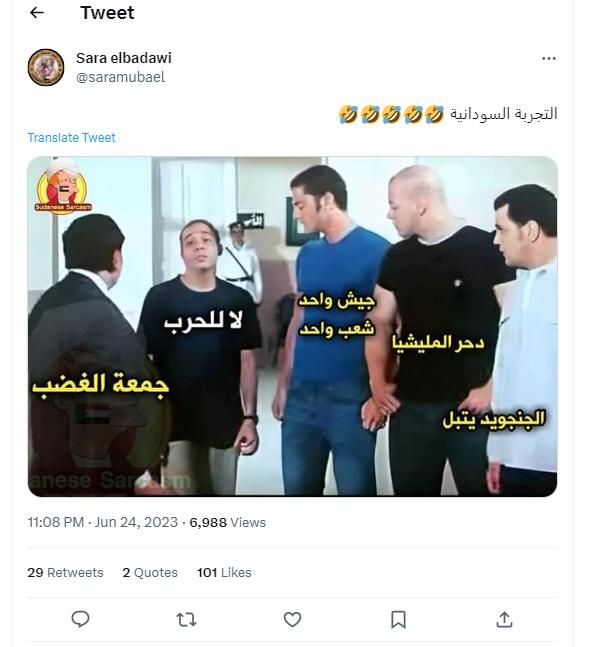This screenshot has width=597, height=647.
Task: View the 2 Quotes list
Action: (150, 572)
